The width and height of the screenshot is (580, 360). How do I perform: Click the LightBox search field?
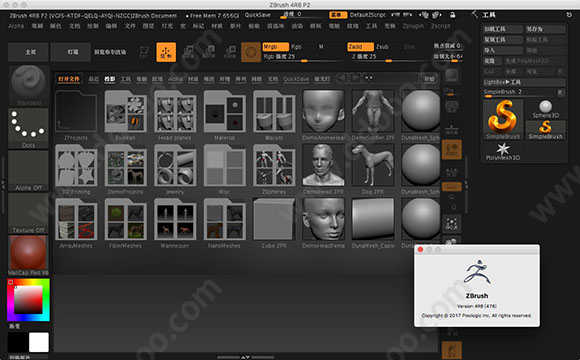tap(391, 78)
